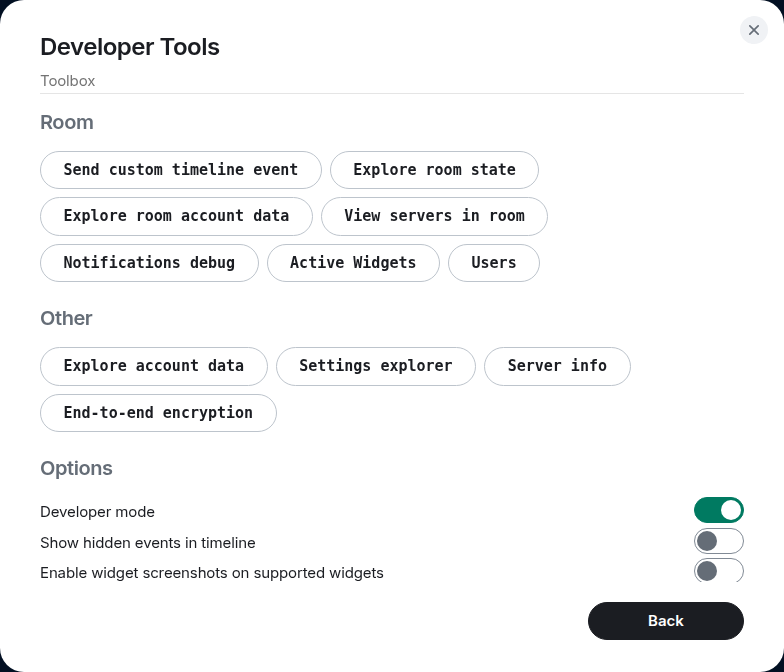Click the Toolbox subtitle text

[67, 81]
